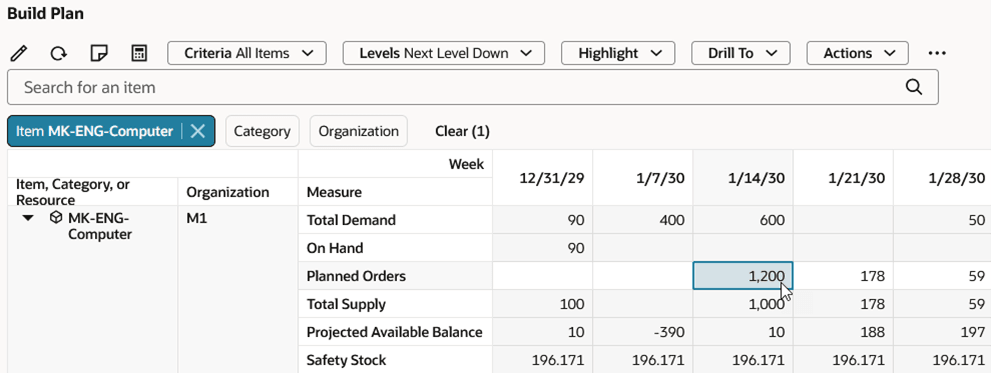The height and width of the screenshot is (373, 991).
Task: Click the pencil edit icon
Action: coord(20,53)
